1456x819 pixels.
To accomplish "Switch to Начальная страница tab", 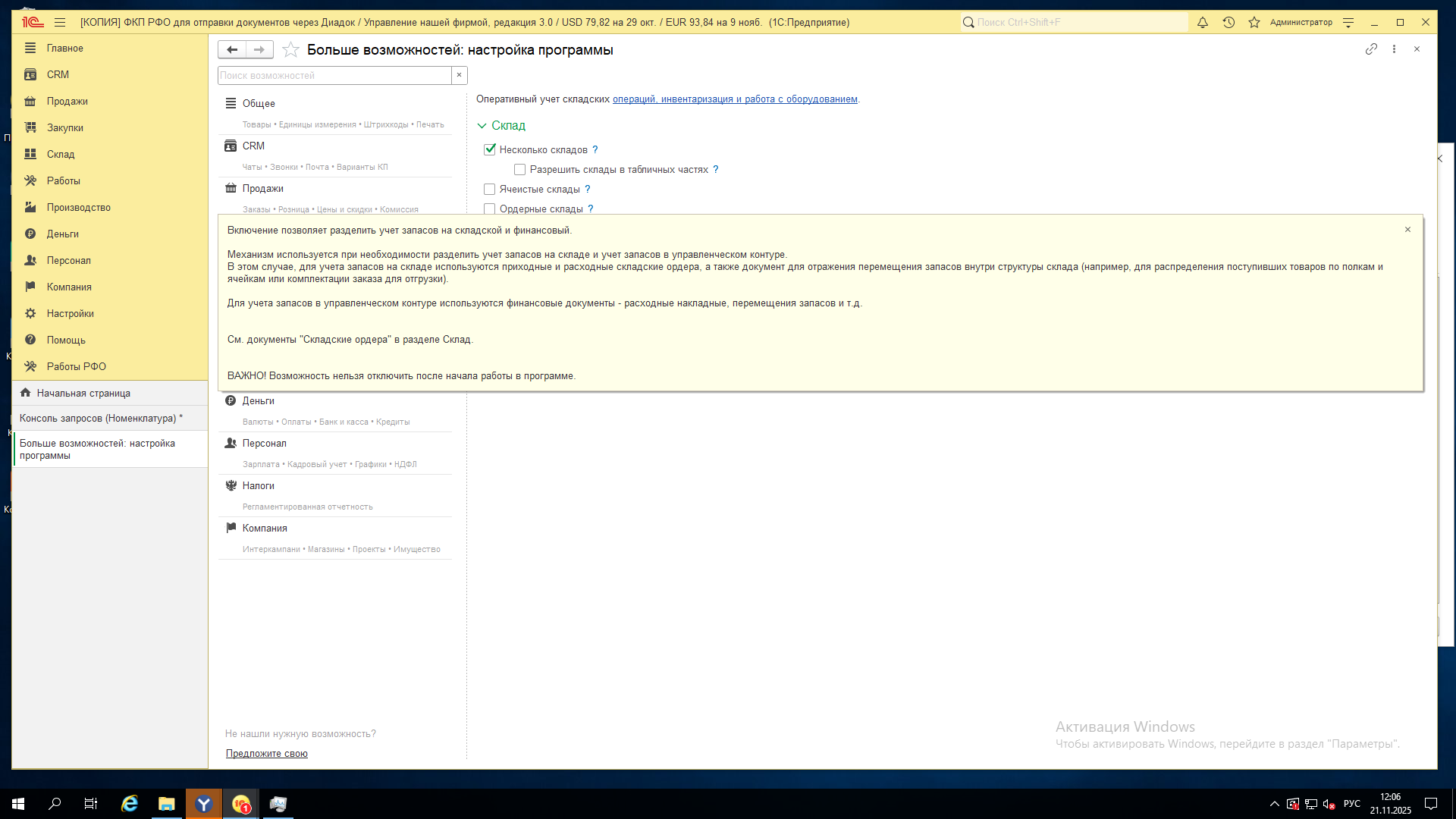I will 83,394.
